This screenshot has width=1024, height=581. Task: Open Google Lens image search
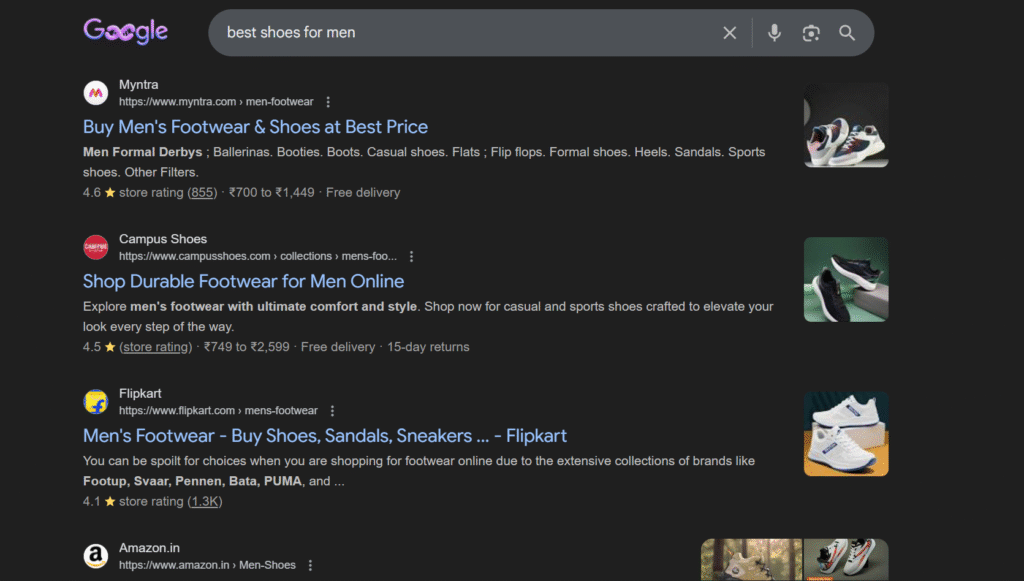[811, 33]
